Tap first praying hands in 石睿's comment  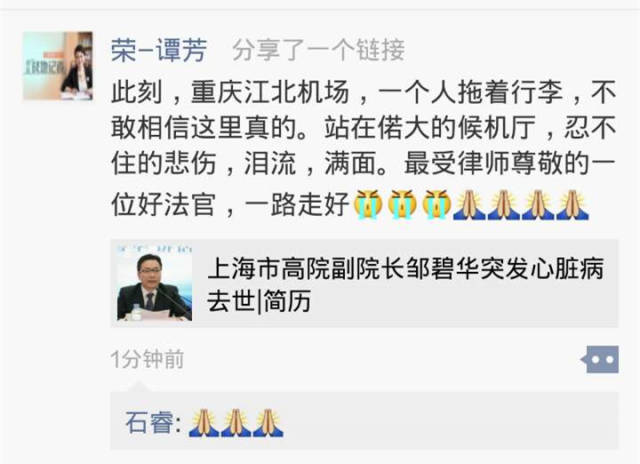tap(204, 423)
